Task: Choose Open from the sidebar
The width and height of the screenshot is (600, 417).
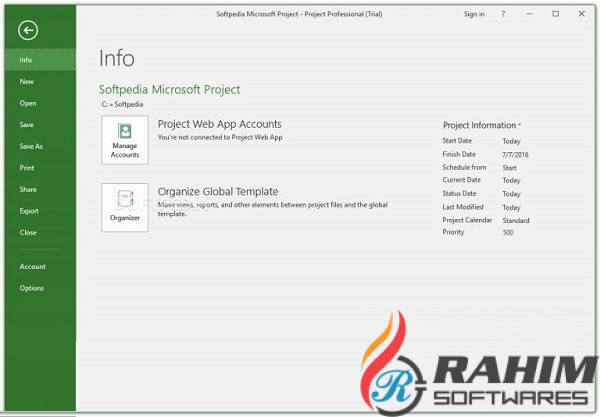Action: tap(41, 103)
